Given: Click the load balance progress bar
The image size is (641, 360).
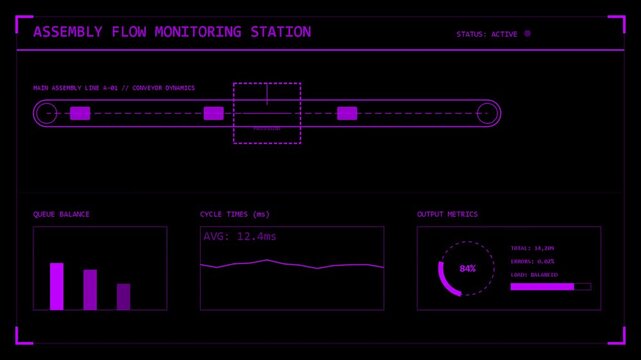Looking at the screenshot, I should click(551, 287).
